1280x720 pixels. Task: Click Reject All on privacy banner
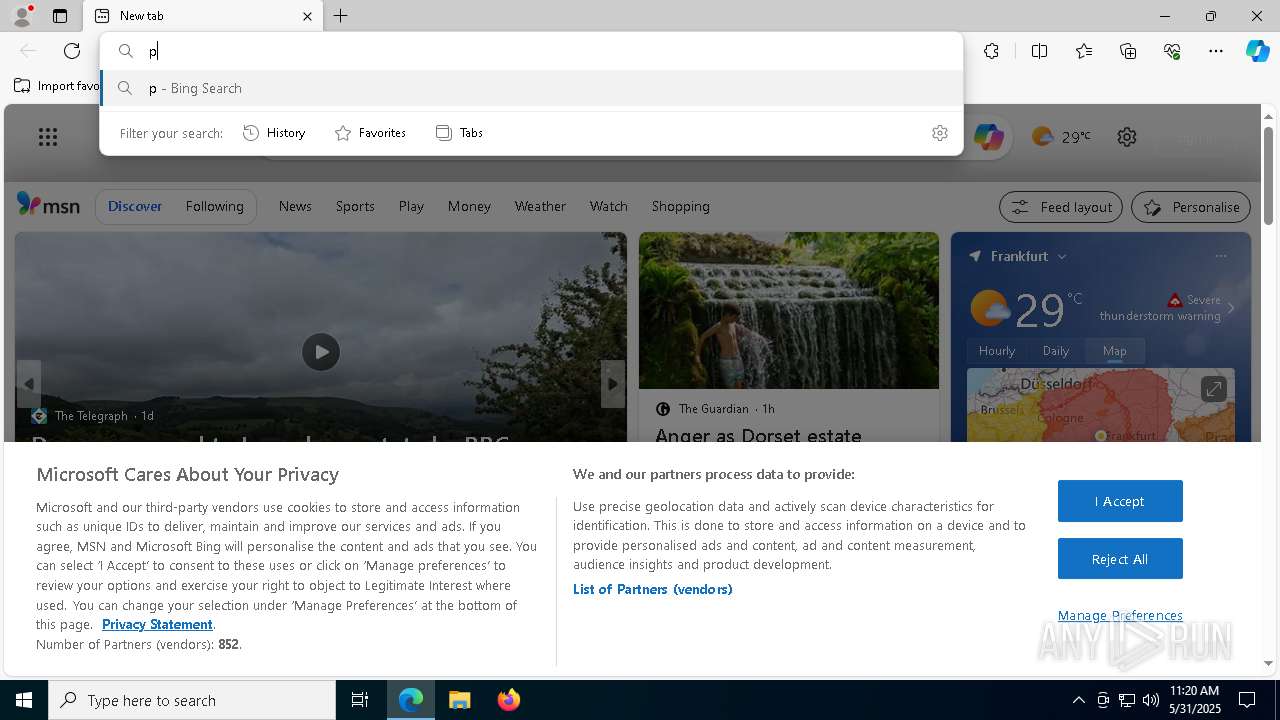point(1120,559)
